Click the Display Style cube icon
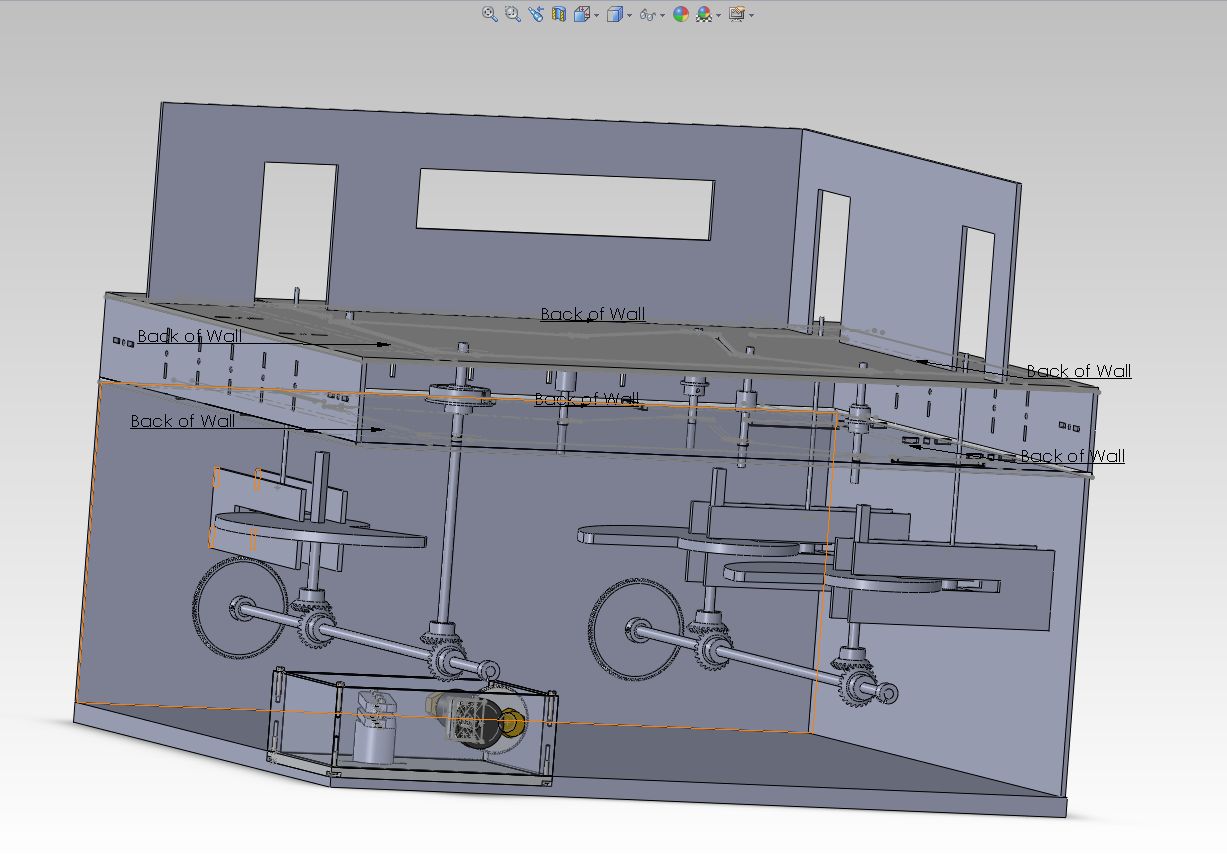 (615, 14)
